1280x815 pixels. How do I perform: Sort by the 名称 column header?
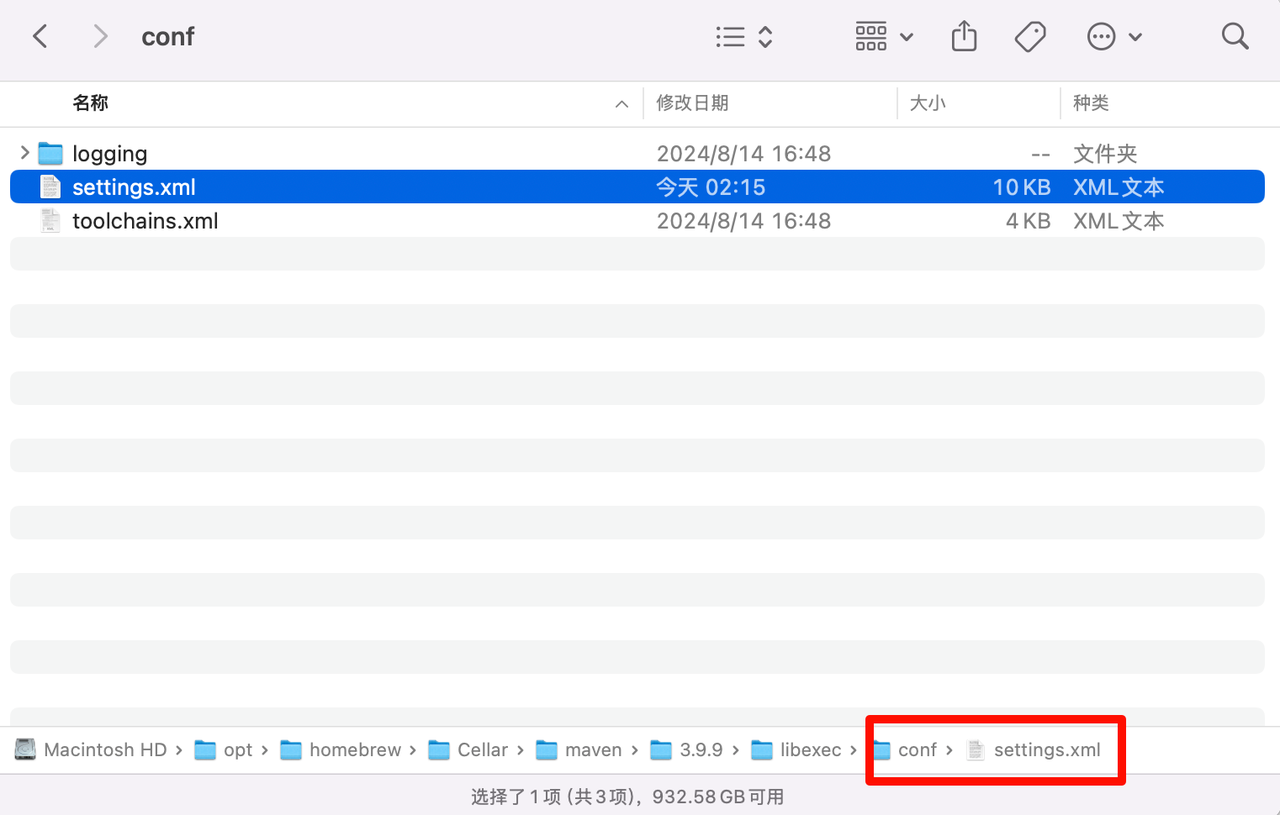pyautogui.click(x=90, y=103)
